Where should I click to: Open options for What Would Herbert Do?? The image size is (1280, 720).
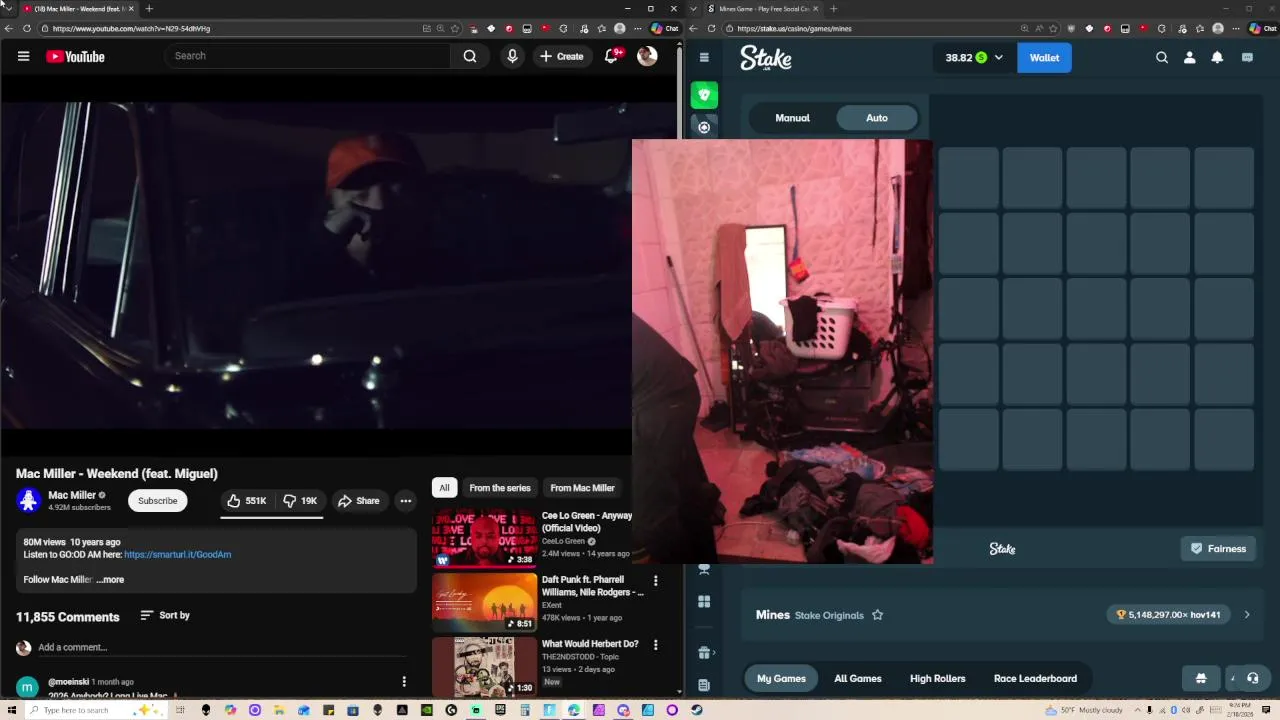656,644
